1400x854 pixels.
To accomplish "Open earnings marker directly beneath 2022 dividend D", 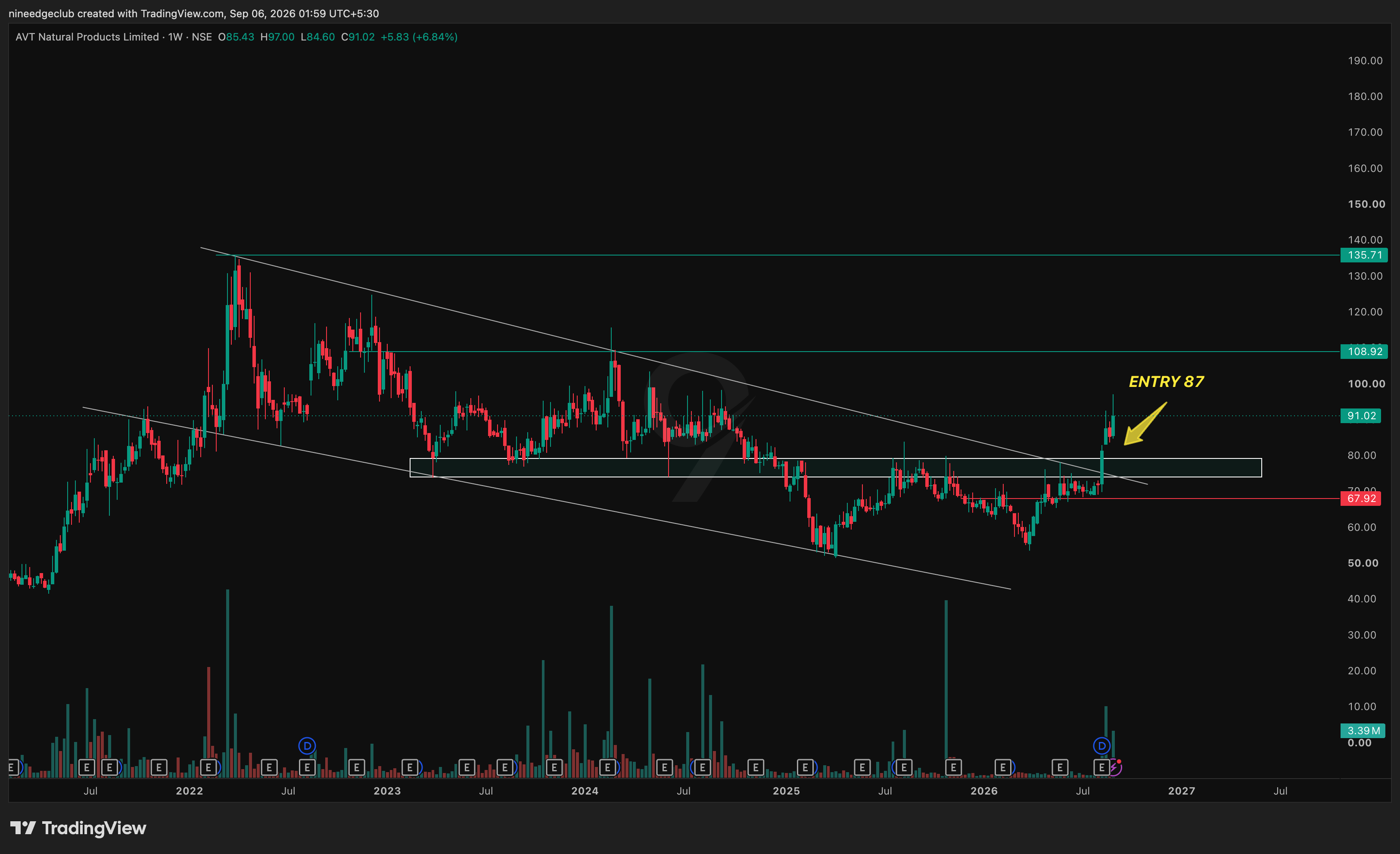I will 307,768.
